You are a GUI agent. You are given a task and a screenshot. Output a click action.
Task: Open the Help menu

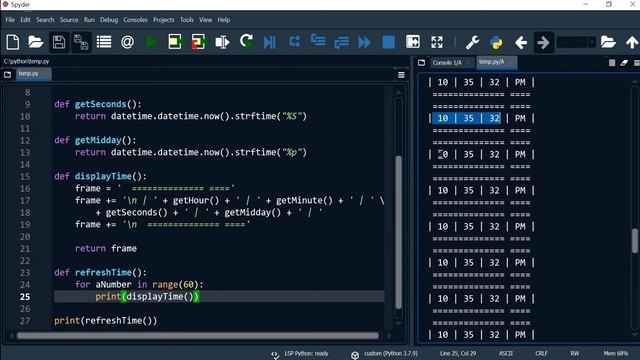tap(223, 20)
